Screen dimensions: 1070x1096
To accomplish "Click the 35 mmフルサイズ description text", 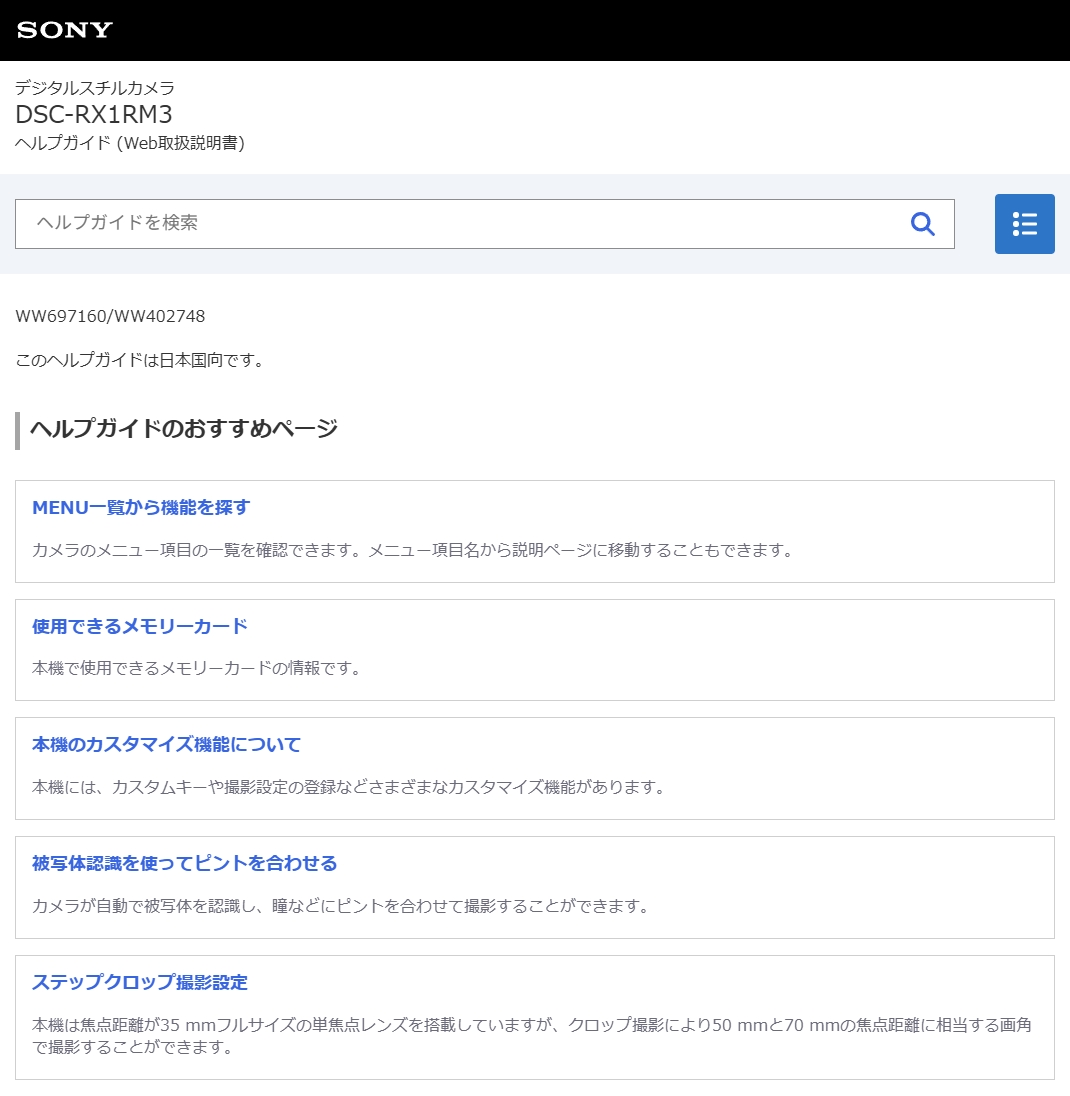I will pyautogui.click(x=532, y=1036).
